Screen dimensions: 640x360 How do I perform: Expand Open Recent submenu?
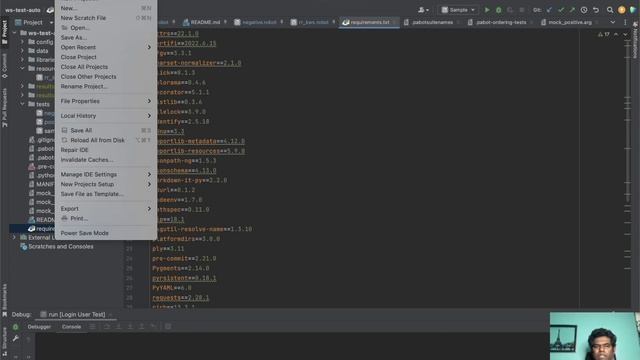coord(106,47)
